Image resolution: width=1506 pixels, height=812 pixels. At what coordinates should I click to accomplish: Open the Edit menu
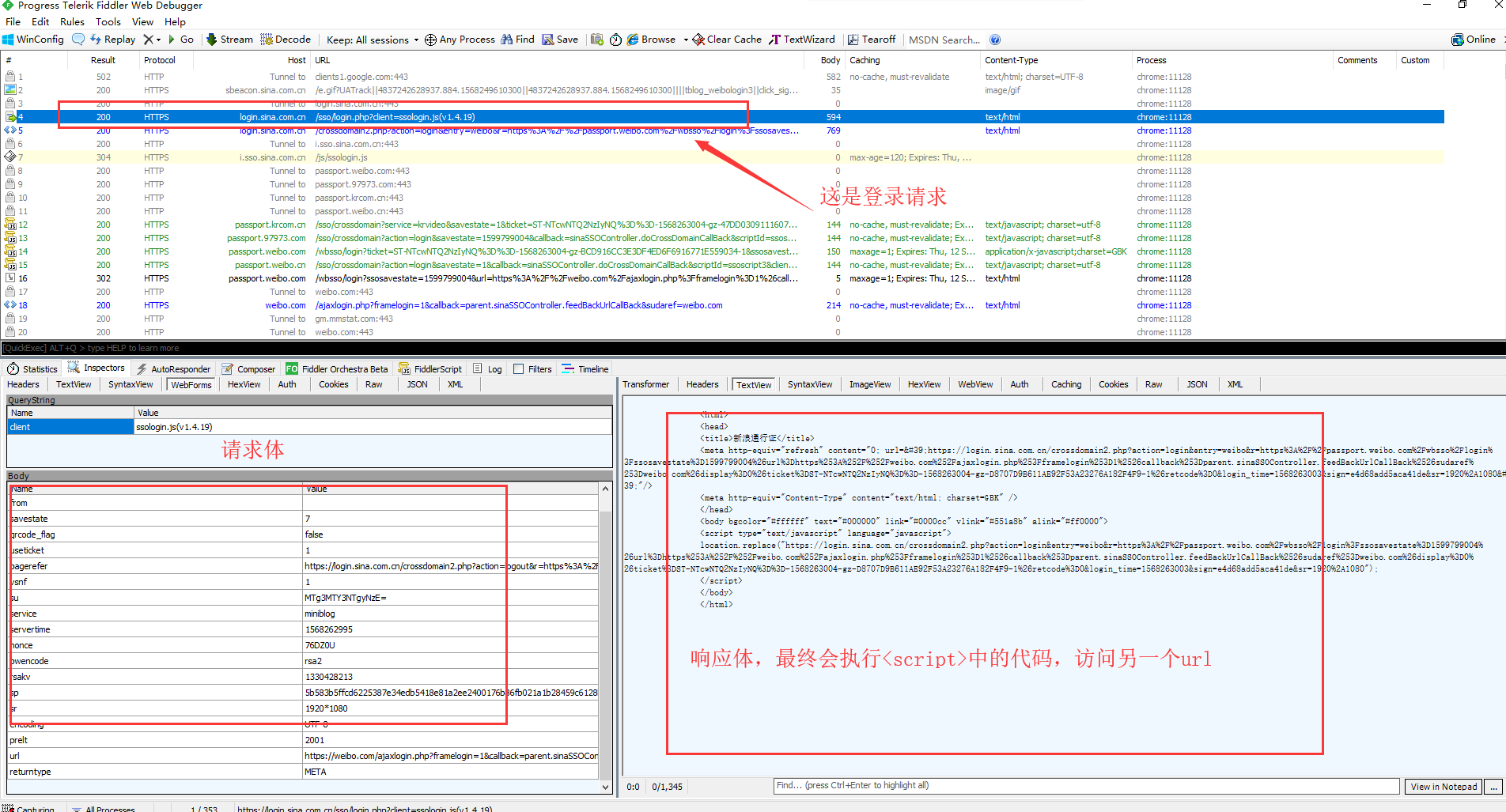tap(40, 22)
